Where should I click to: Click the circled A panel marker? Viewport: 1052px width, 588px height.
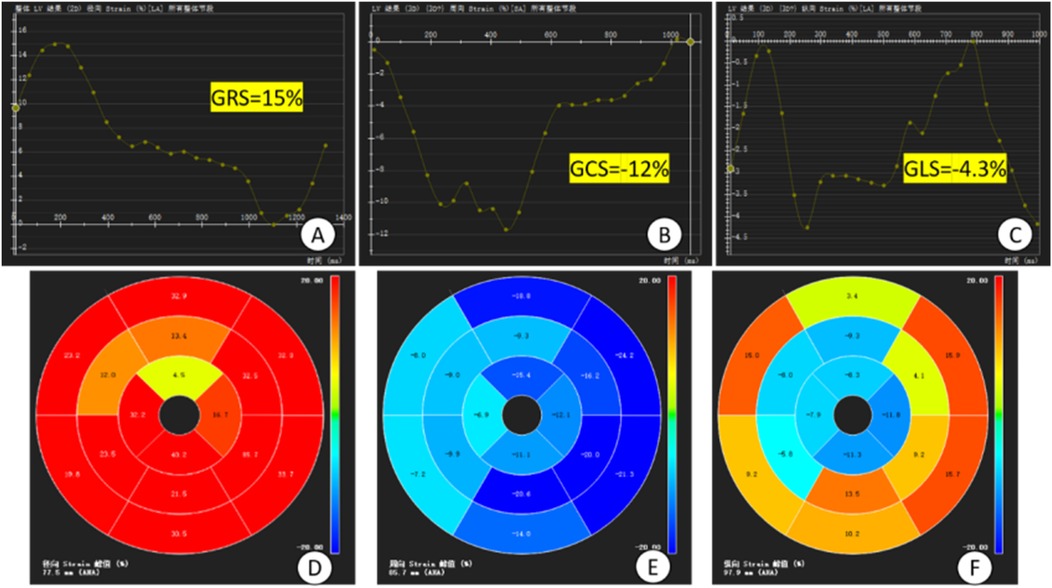[x=317, y=235]
